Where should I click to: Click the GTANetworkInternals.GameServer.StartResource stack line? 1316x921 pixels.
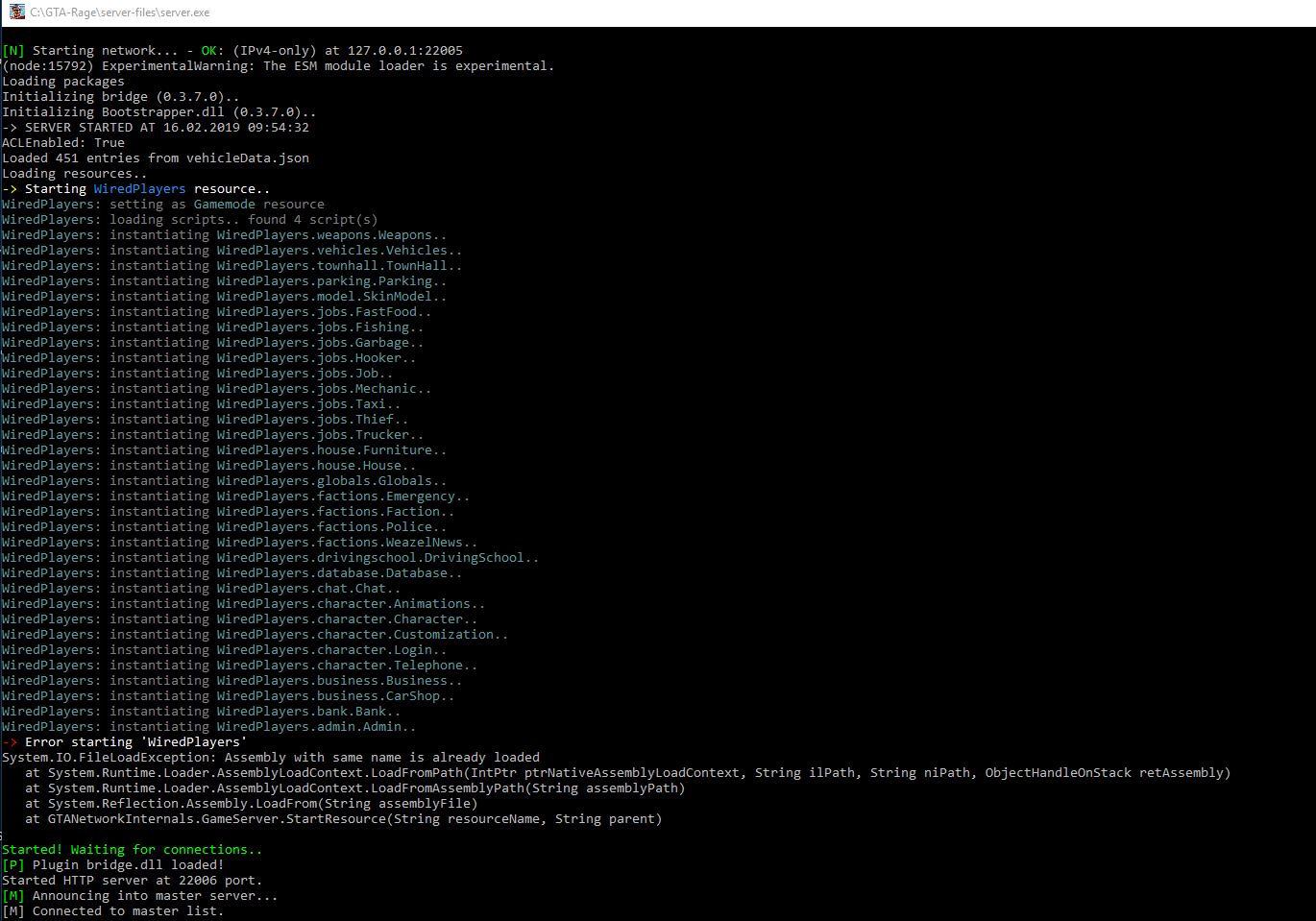tap(353, 819)
